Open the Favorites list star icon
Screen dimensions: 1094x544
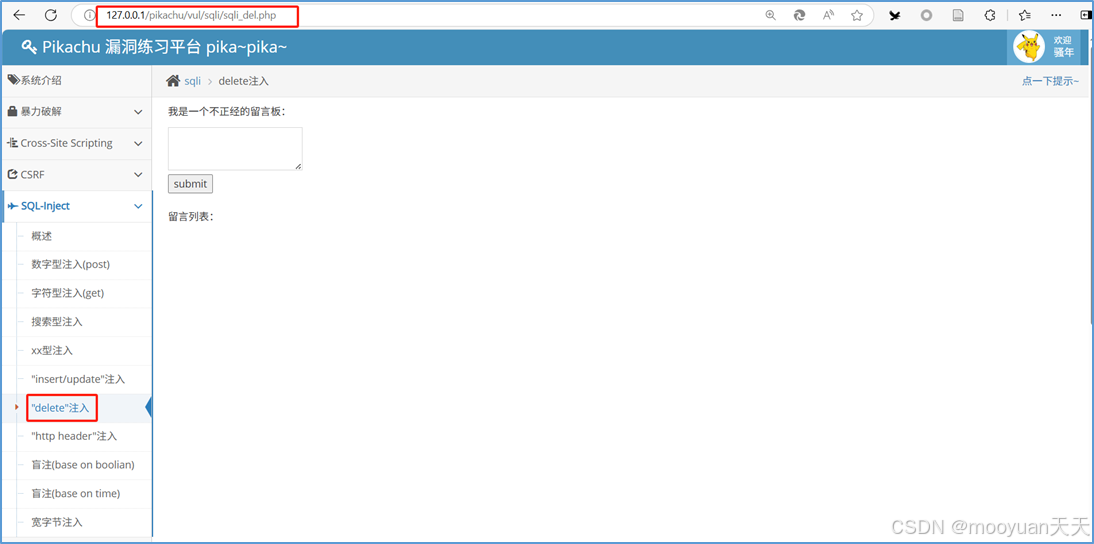pos(1025,15)
